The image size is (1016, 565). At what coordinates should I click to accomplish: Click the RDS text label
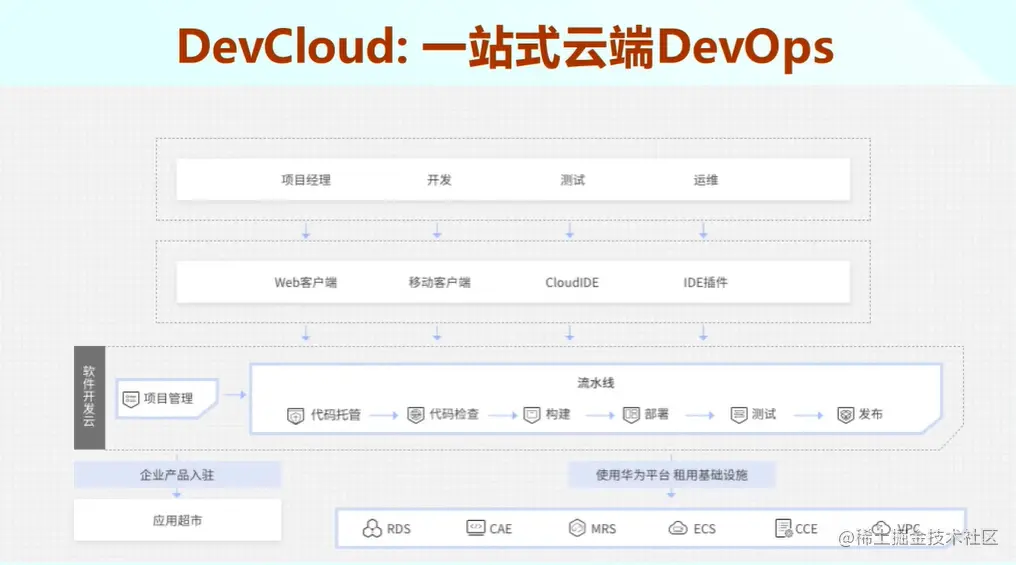[398, 529]
